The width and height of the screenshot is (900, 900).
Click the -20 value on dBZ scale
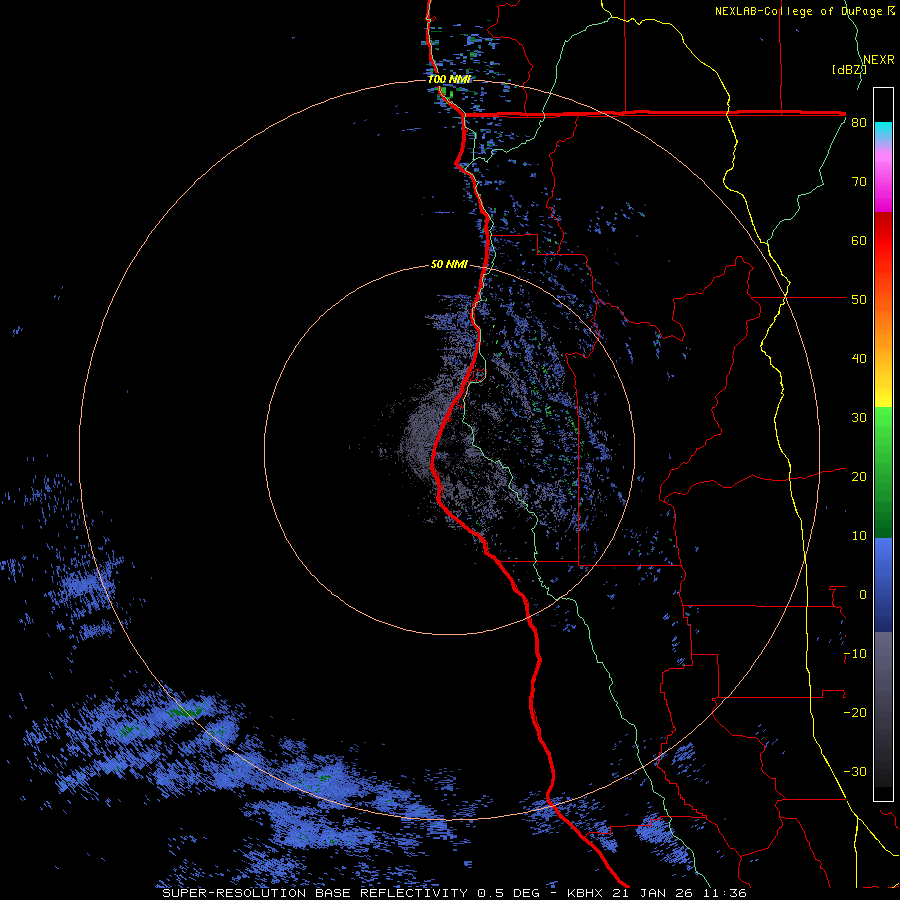855,712
